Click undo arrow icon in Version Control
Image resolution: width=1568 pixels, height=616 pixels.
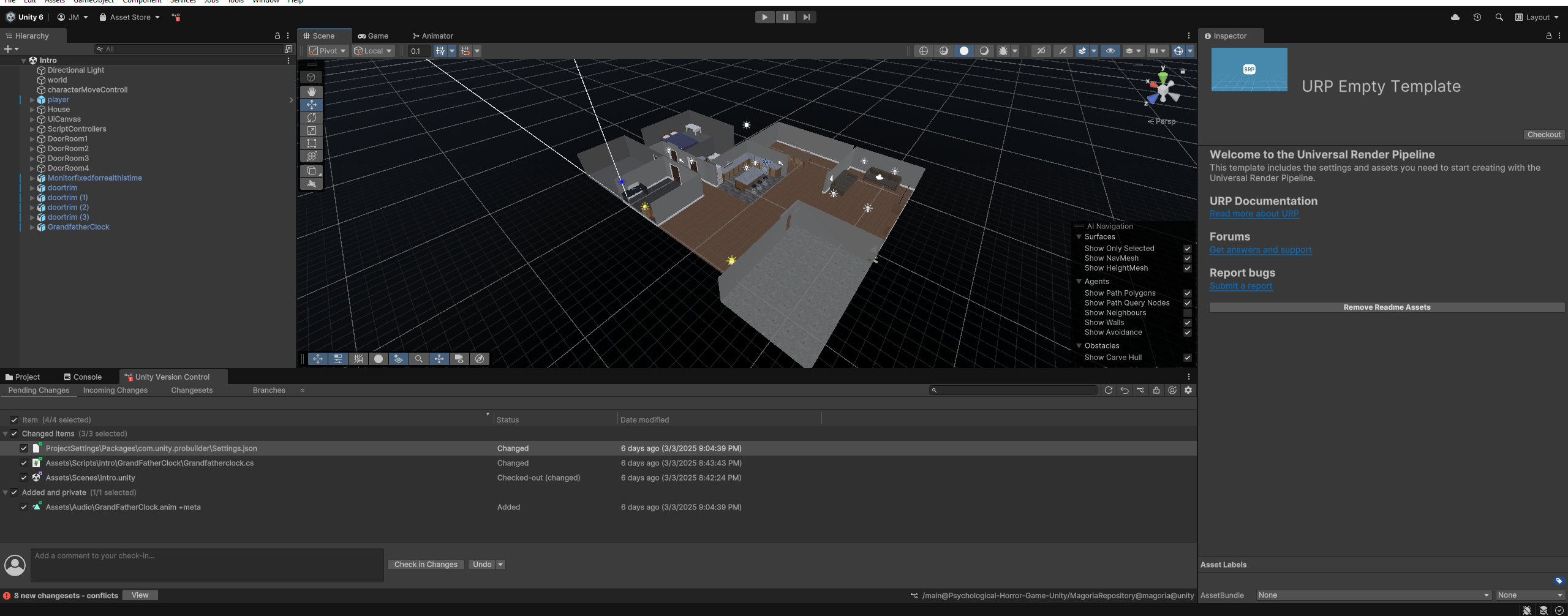coord(1124,390)
